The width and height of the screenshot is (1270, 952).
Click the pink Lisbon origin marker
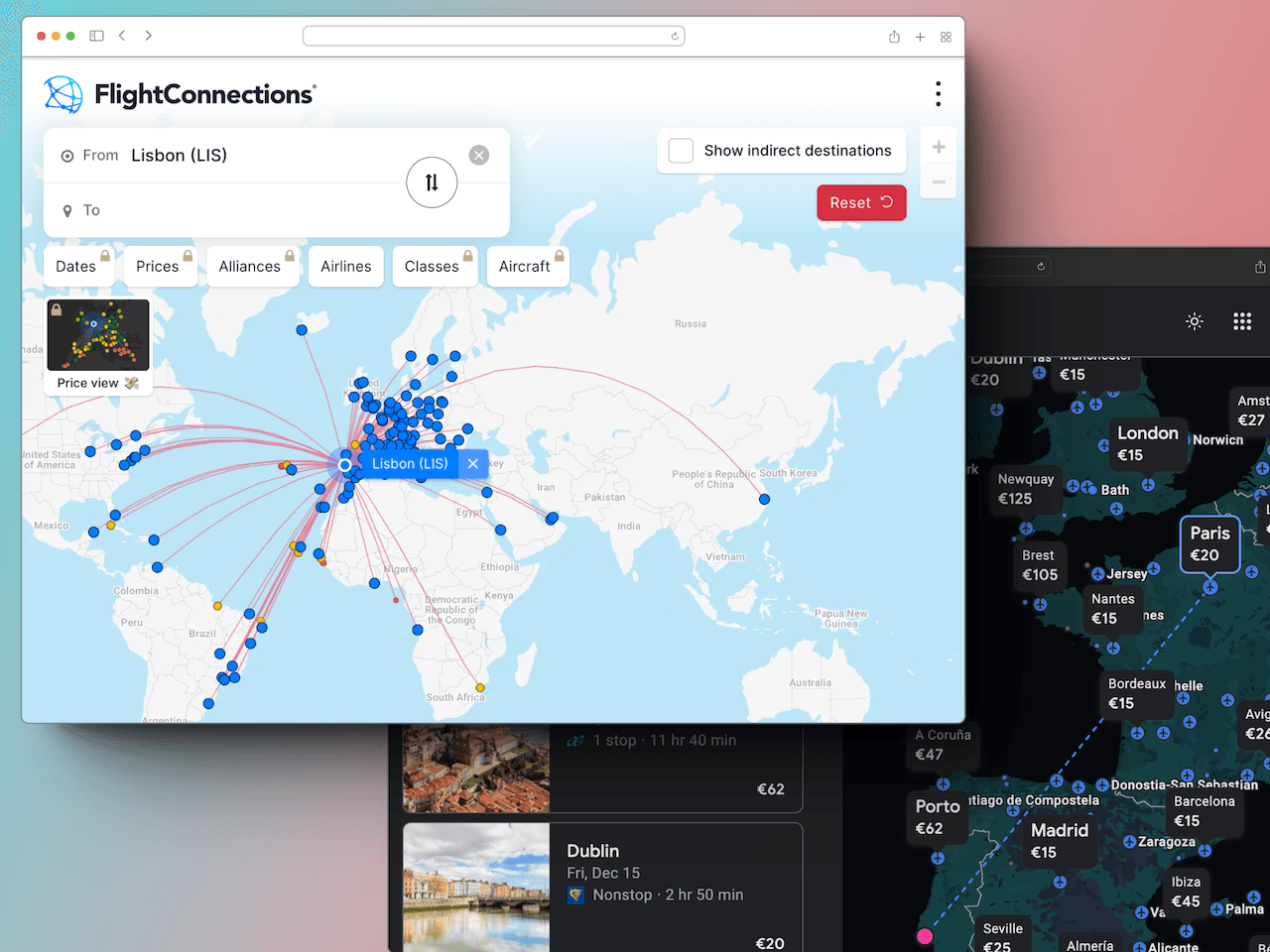point(925,936)
